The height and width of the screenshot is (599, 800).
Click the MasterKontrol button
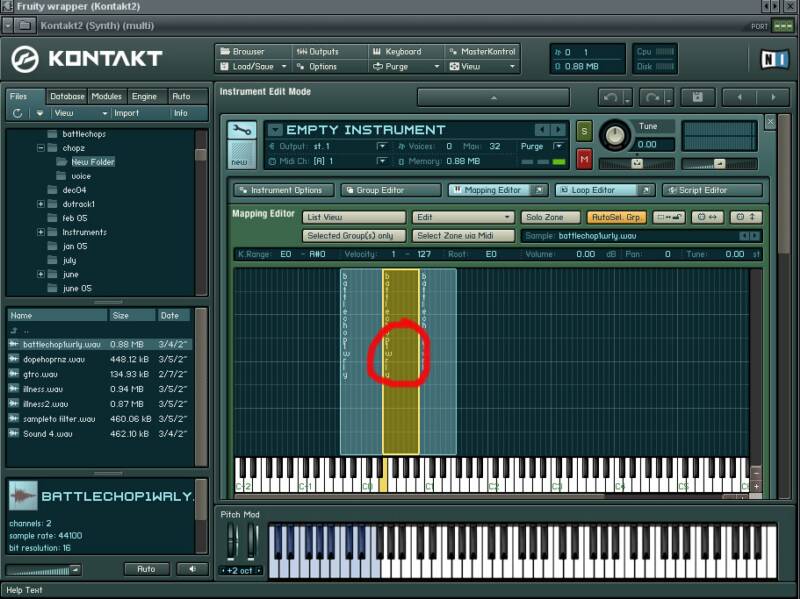[x=482, y=52]
